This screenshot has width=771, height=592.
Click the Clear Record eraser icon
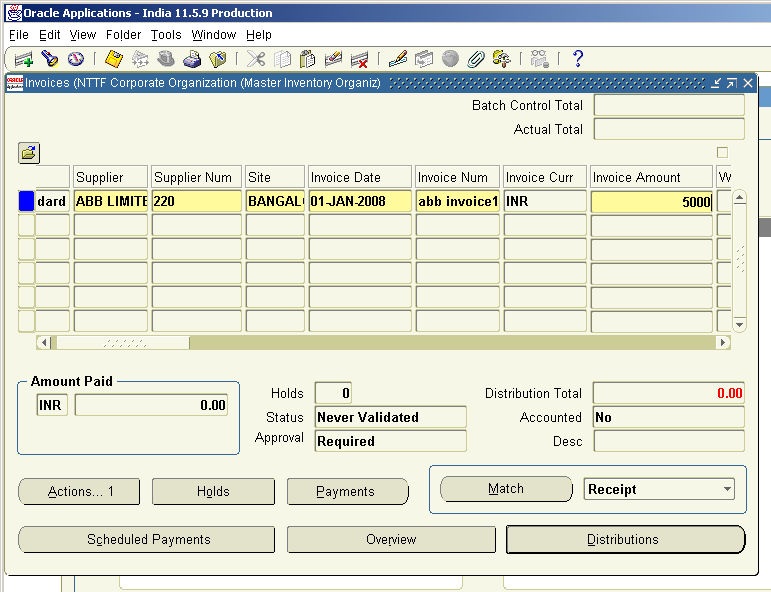point(333,59)
